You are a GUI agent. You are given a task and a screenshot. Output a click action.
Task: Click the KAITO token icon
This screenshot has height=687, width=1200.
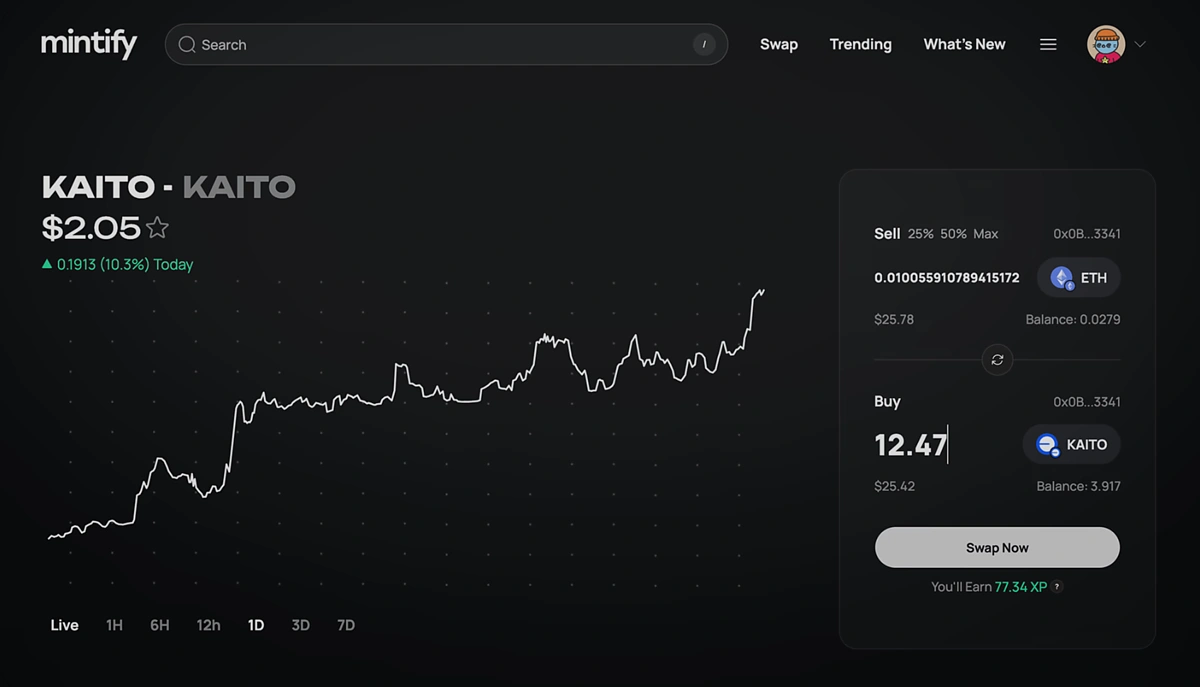pos(1046,444)
